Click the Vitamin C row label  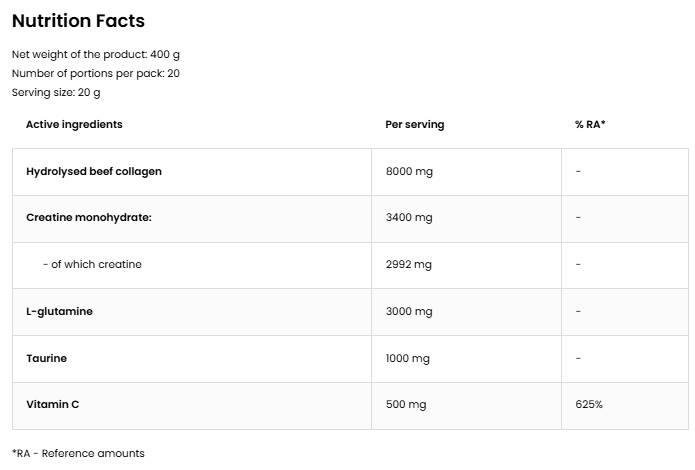52,405
